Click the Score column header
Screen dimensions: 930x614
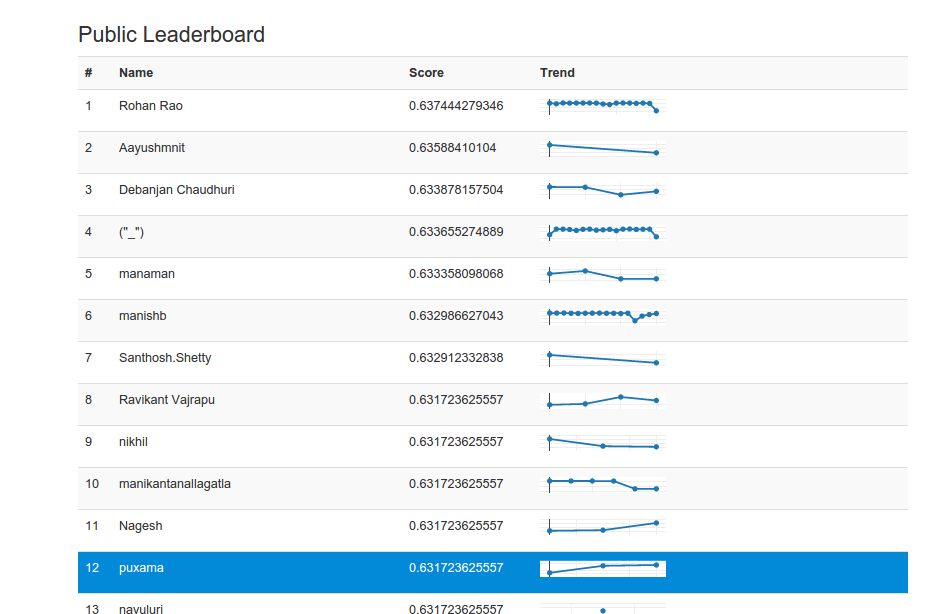(x=426, y=73)
